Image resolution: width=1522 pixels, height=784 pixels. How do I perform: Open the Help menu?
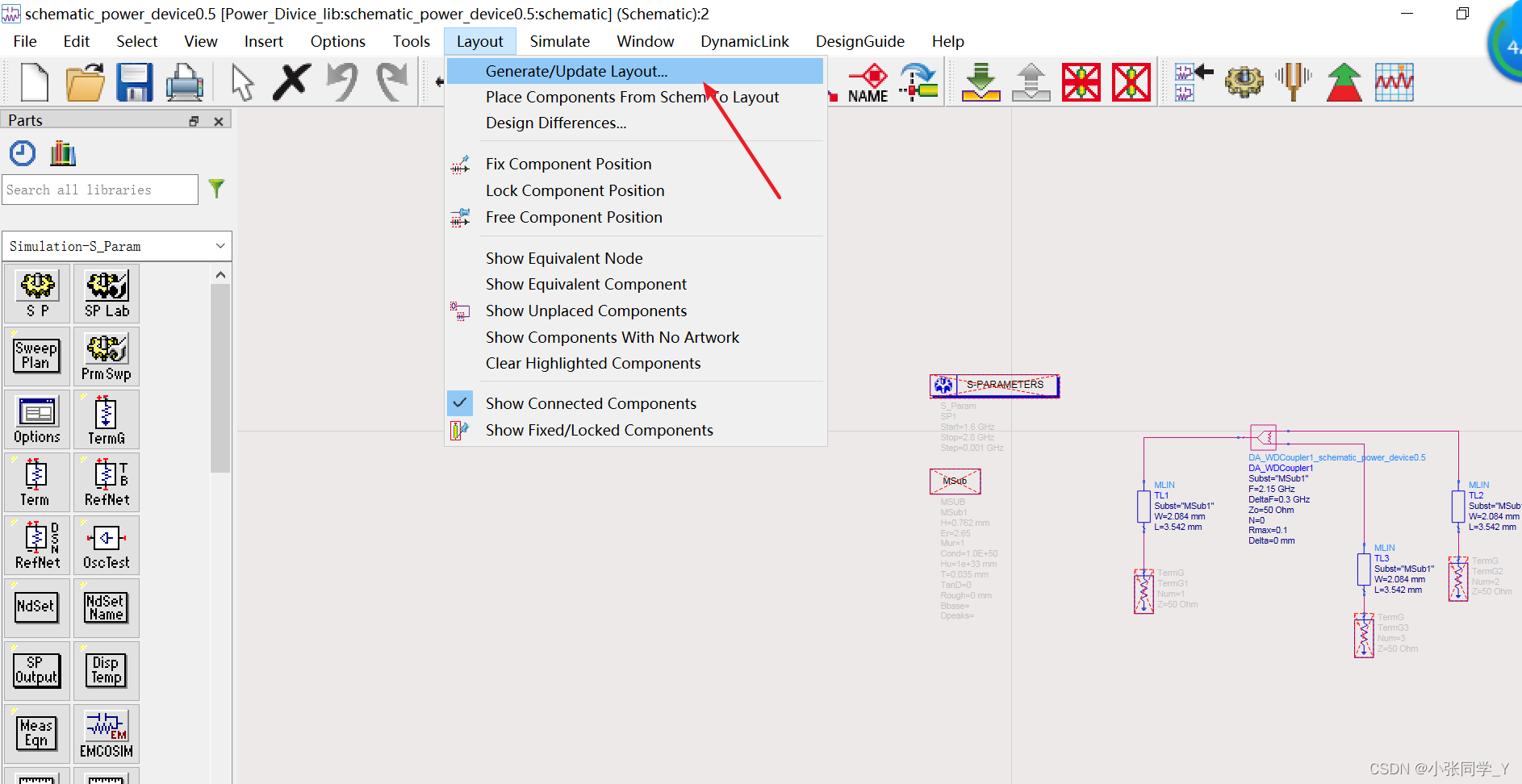tap(948, 41)
